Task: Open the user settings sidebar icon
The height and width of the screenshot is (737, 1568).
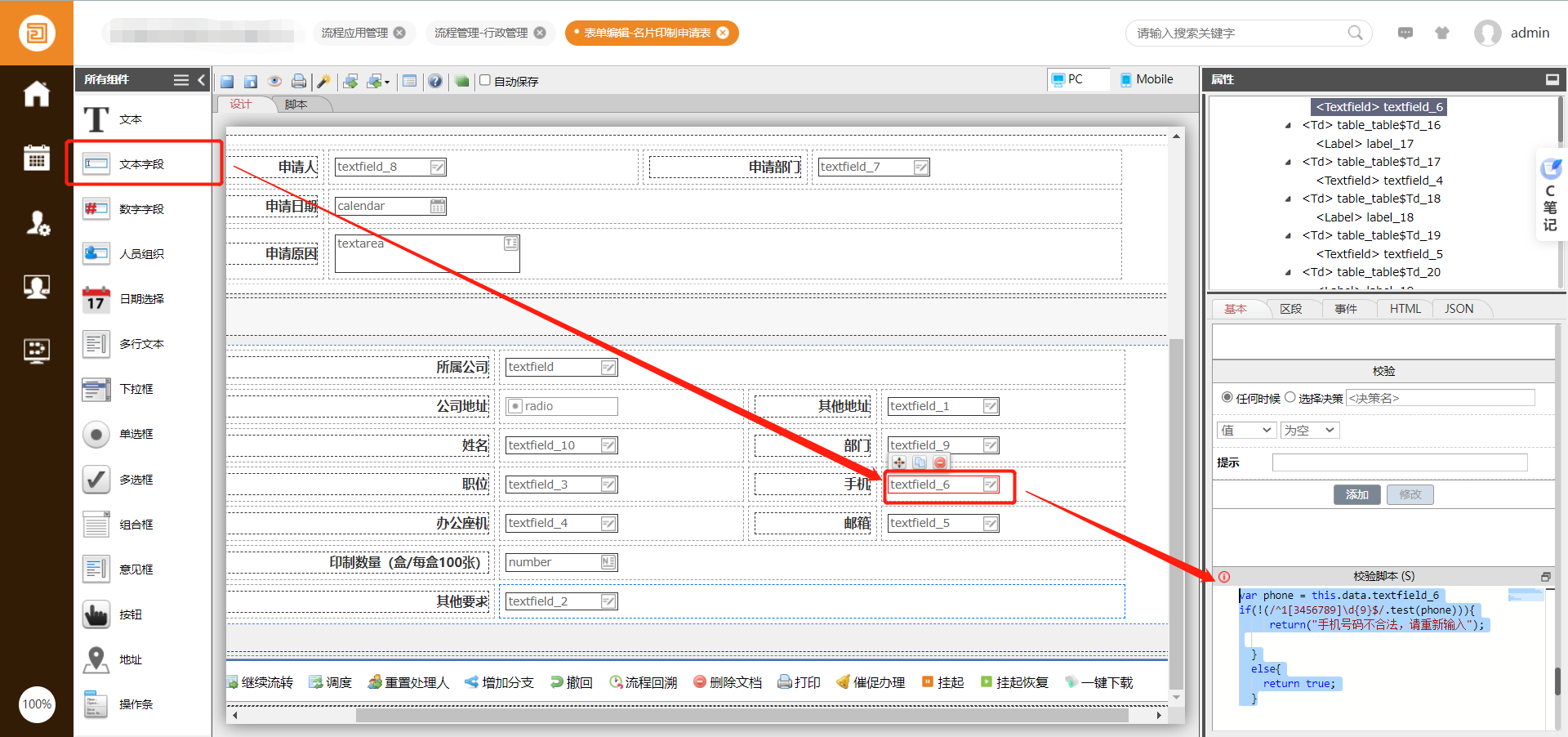Action: tap(36, 222)
